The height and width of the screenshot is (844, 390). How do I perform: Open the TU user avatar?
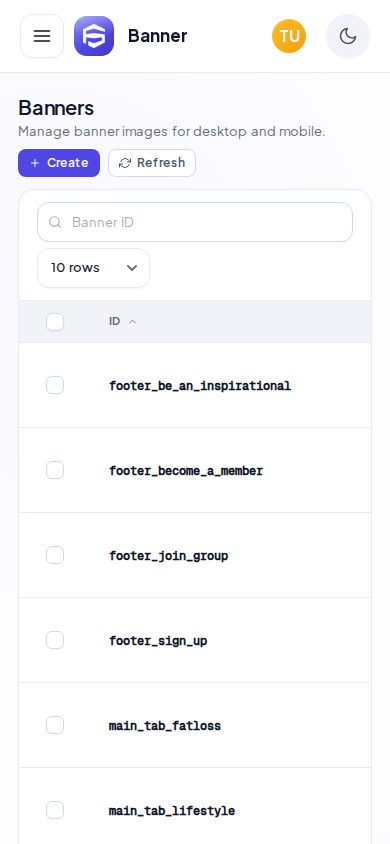point(289,36)
